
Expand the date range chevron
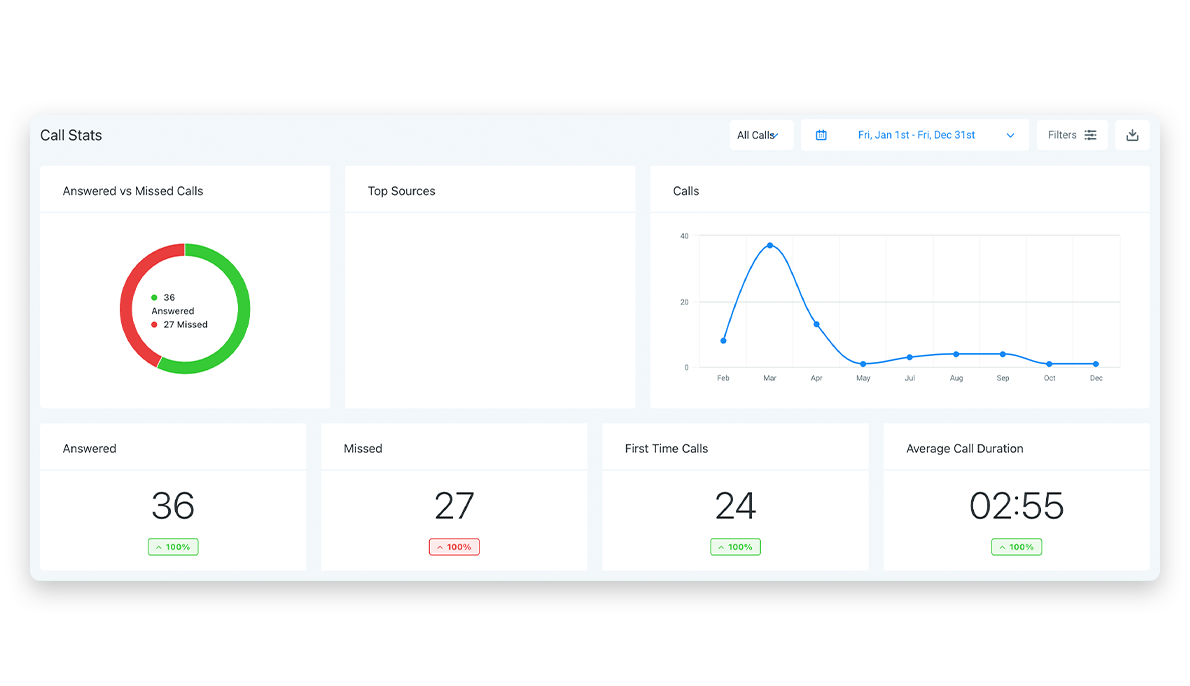click(1010, 135)
